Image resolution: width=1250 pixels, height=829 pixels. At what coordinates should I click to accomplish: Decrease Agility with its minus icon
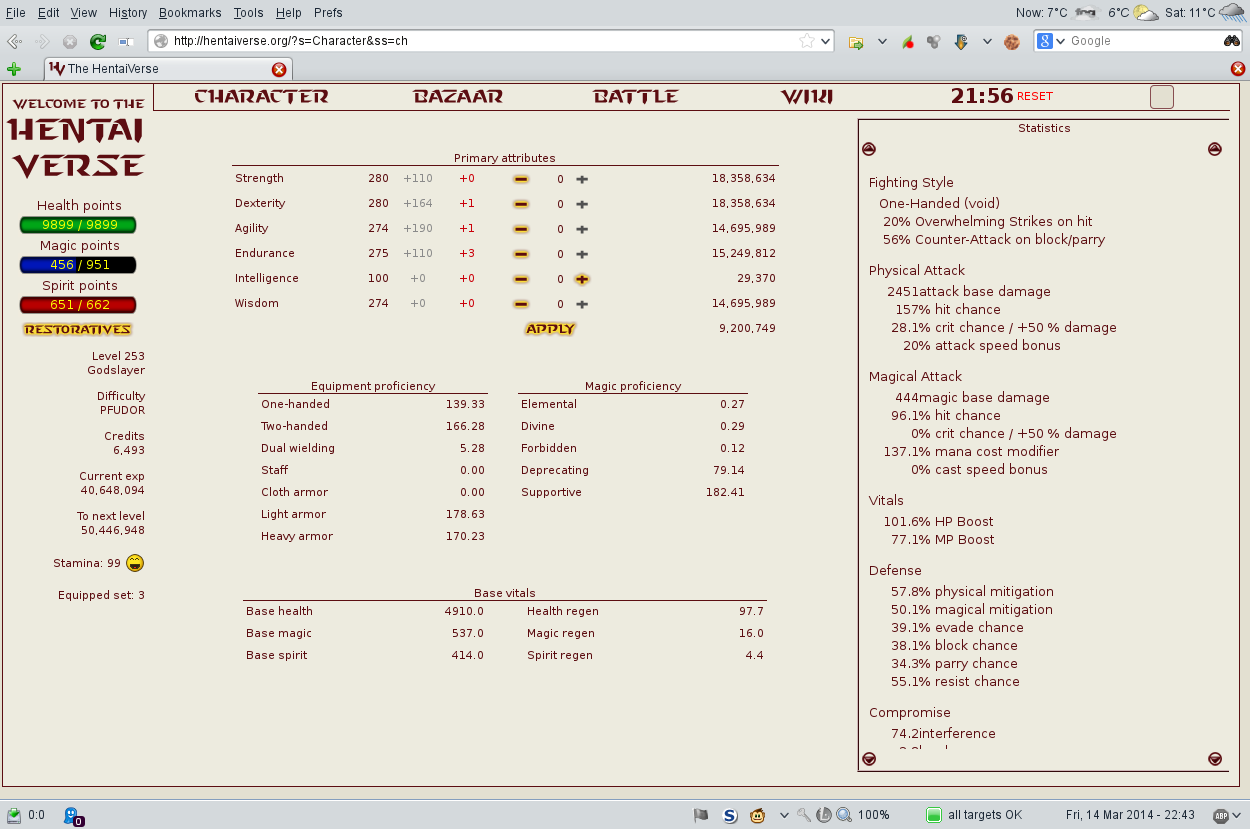(x=521, y=229)
